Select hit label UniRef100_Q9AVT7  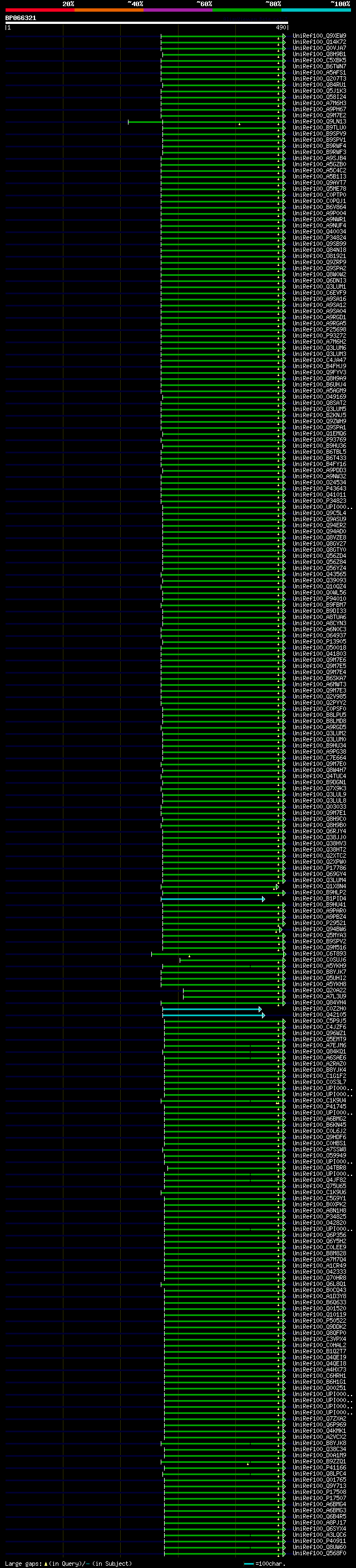319,182
